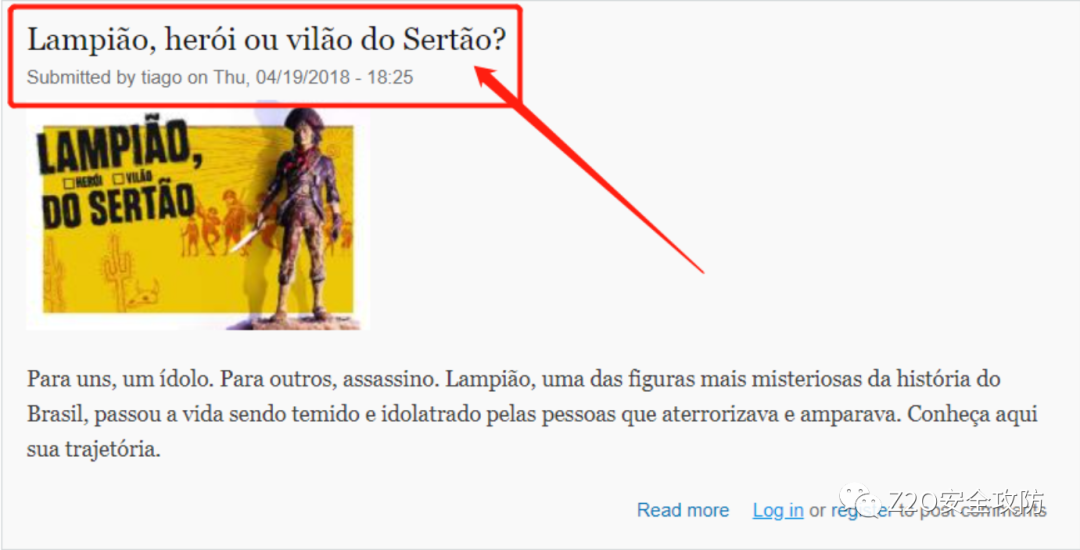Click the DO SERTÃO text inside the image
This screenshot has height=550, width=1080.
click(x=118, y=206)
